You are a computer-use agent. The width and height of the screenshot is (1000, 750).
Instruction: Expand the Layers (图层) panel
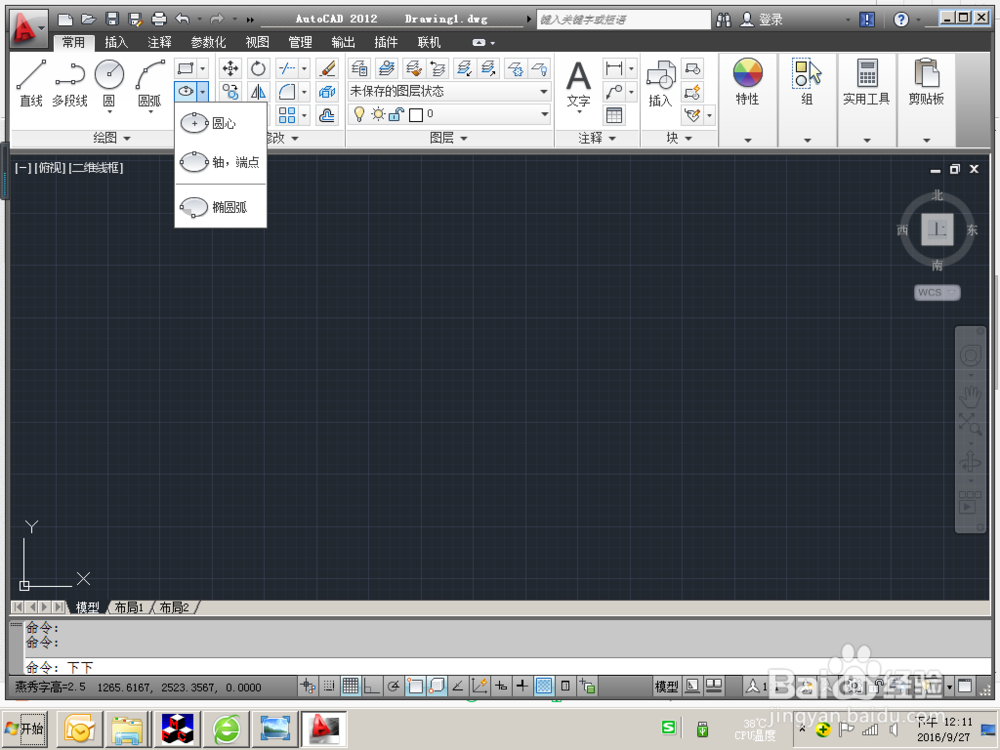click(449, 138)
